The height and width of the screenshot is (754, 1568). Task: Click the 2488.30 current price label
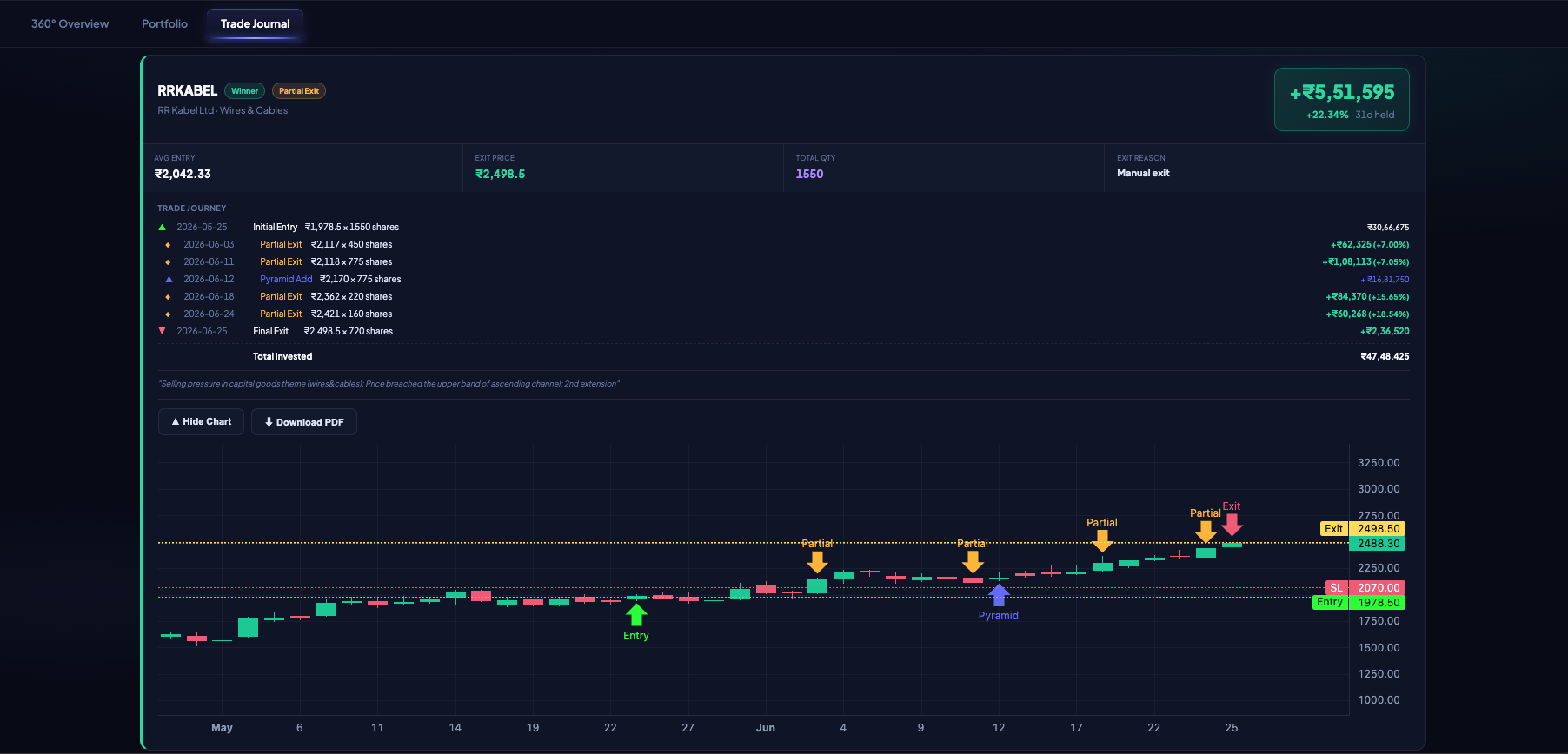pos(1378,544)
